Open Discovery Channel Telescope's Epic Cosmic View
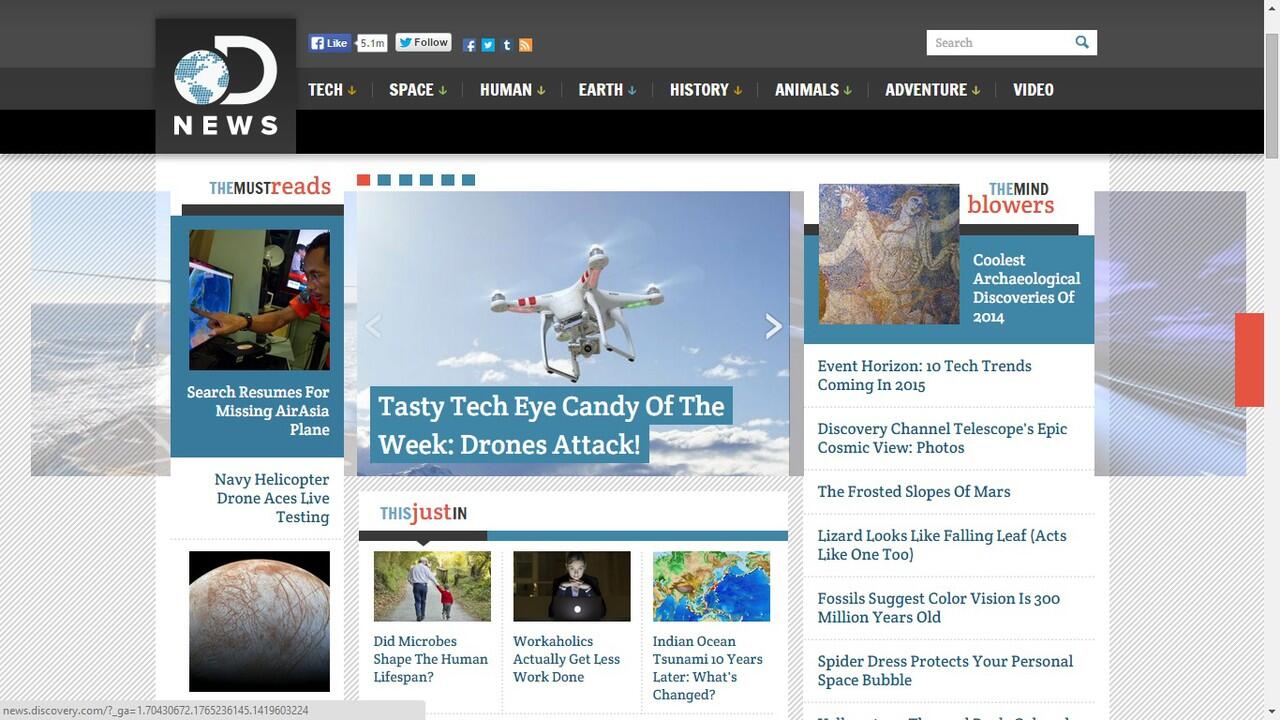This screenshot has height=720, width=1280. pos(942,438)
